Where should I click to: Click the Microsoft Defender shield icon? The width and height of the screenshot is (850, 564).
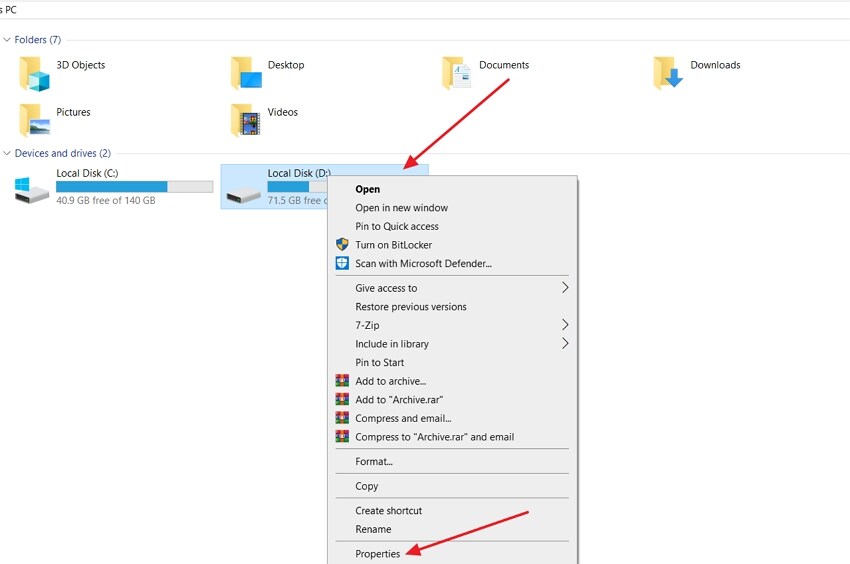[x=342, y=263]
